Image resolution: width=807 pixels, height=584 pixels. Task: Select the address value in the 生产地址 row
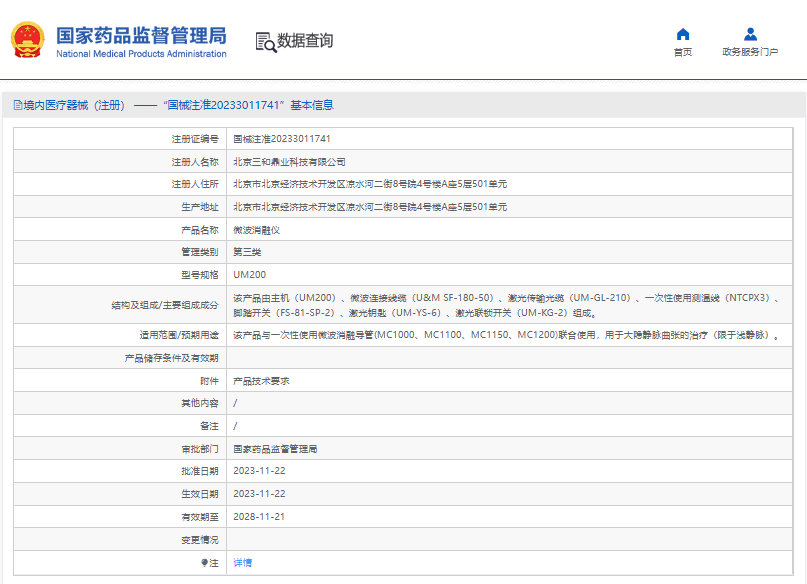(370, 207)
